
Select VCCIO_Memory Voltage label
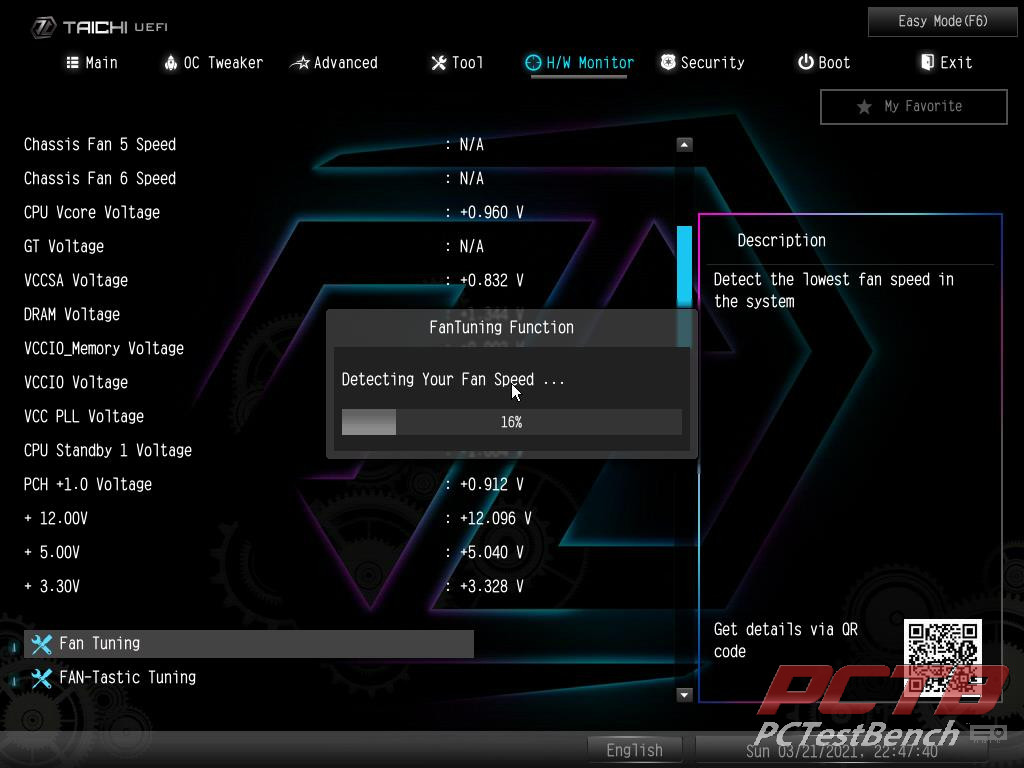pos(104,348)
